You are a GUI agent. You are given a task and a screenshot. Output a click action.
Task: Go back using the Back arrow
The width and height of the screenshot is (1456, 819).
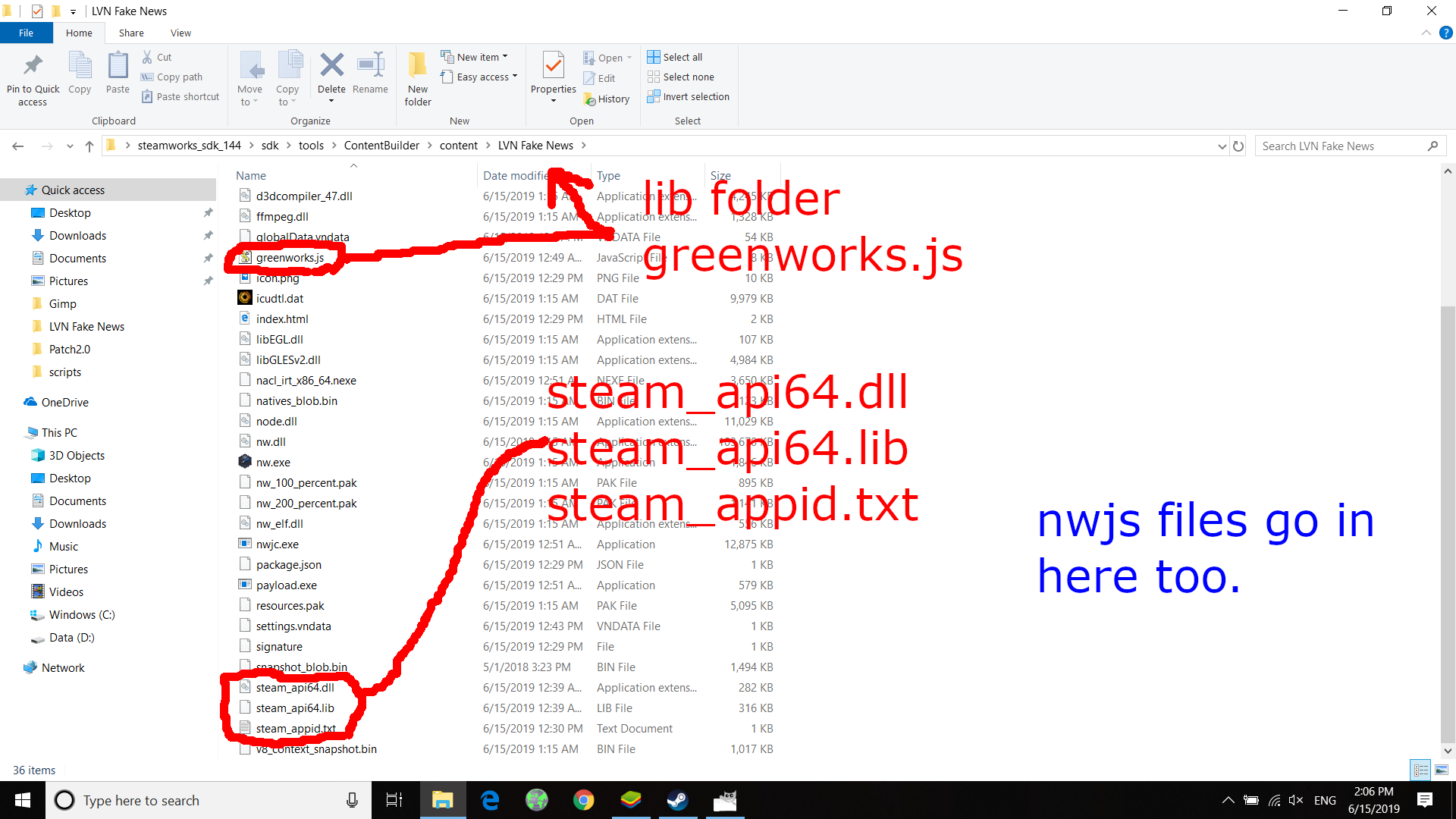point(18,146)
